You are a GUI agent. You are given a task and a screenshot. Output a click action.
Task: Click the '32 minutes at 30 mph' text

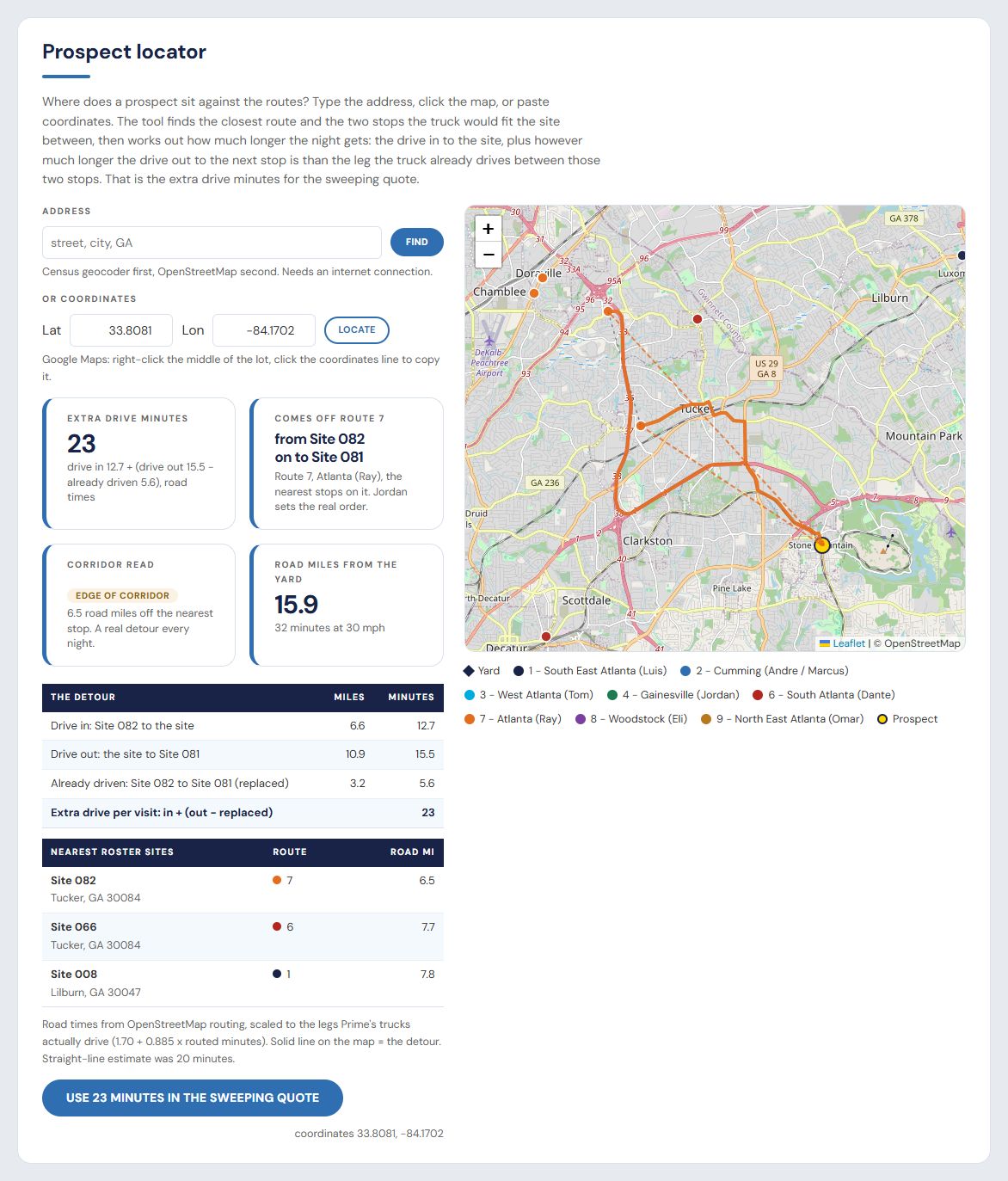point(329,628)
